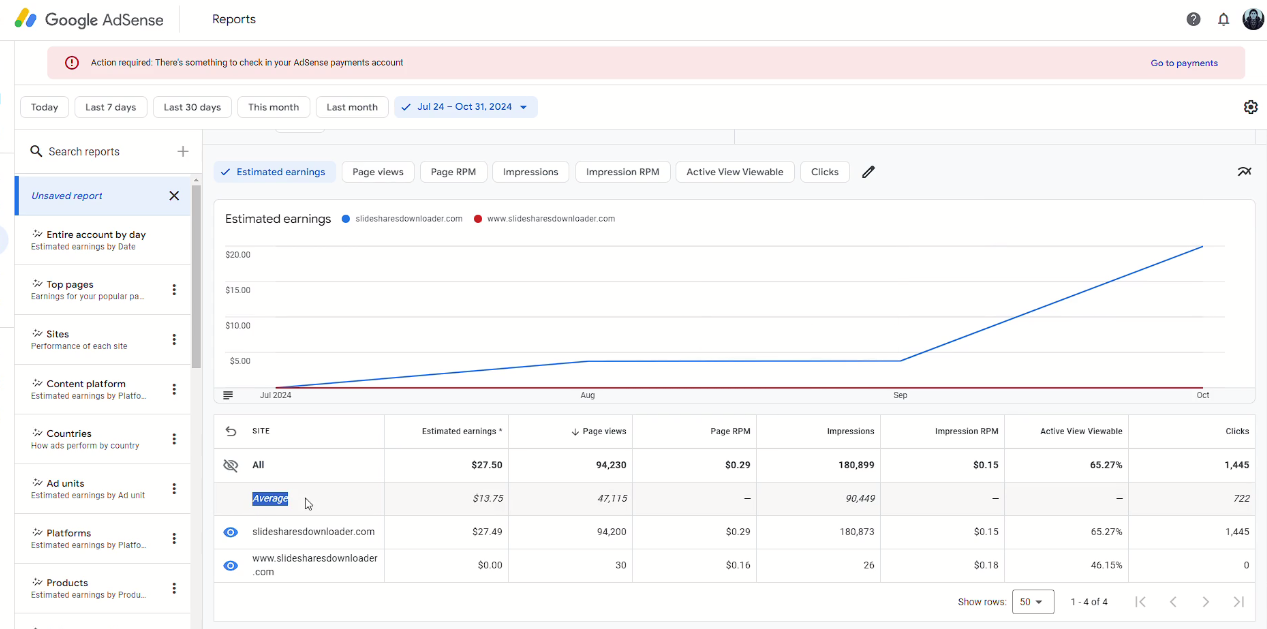This screenshot has width=1267, height=629.
Task: Enable the Clicks metric chip
Action: tap(825, 172)
